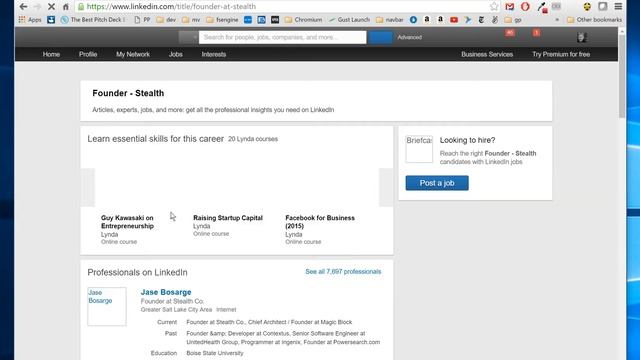Open the New York Times bookmark icon
This screenshot has width=640, height=360.
[481, 20]
